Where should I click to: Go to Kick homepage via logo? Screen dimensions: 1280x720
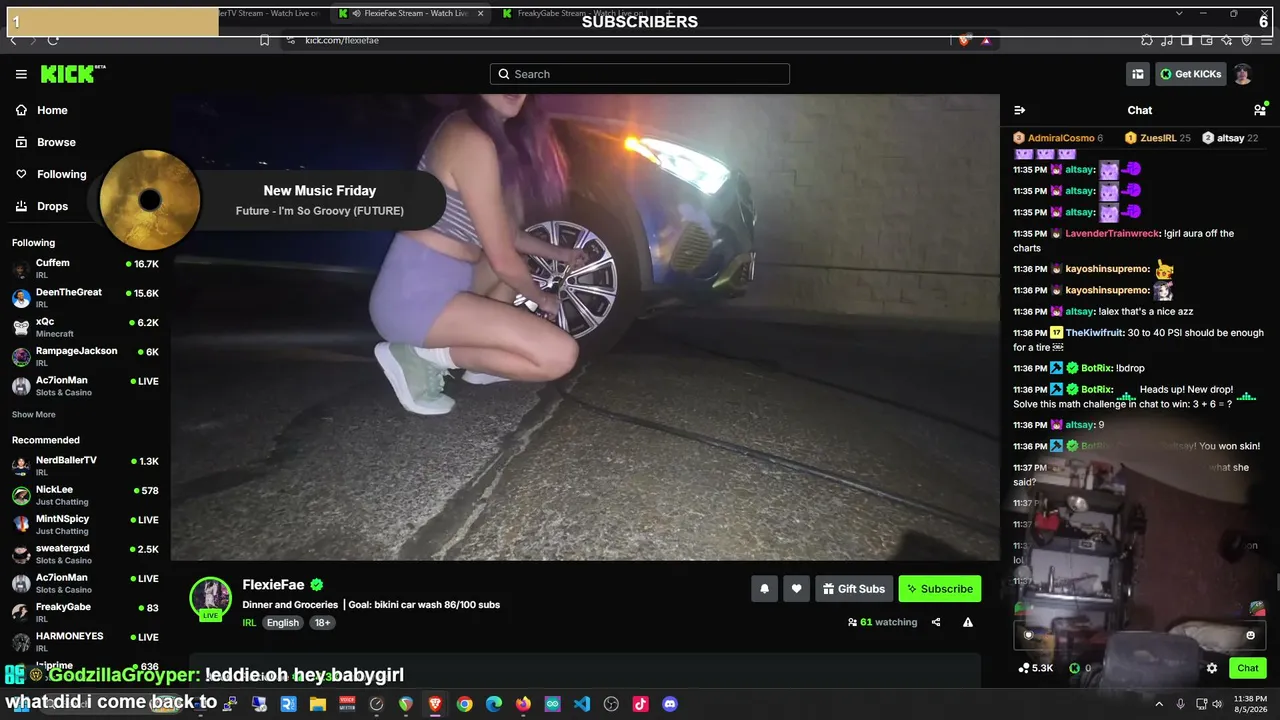[x=72, y=74]
